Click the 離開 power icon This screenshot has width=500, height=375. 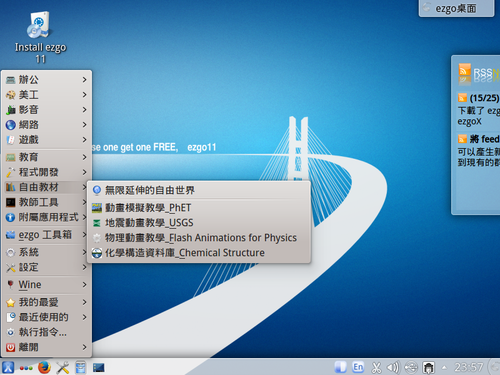pyautogui.click(x=11, y=347)
